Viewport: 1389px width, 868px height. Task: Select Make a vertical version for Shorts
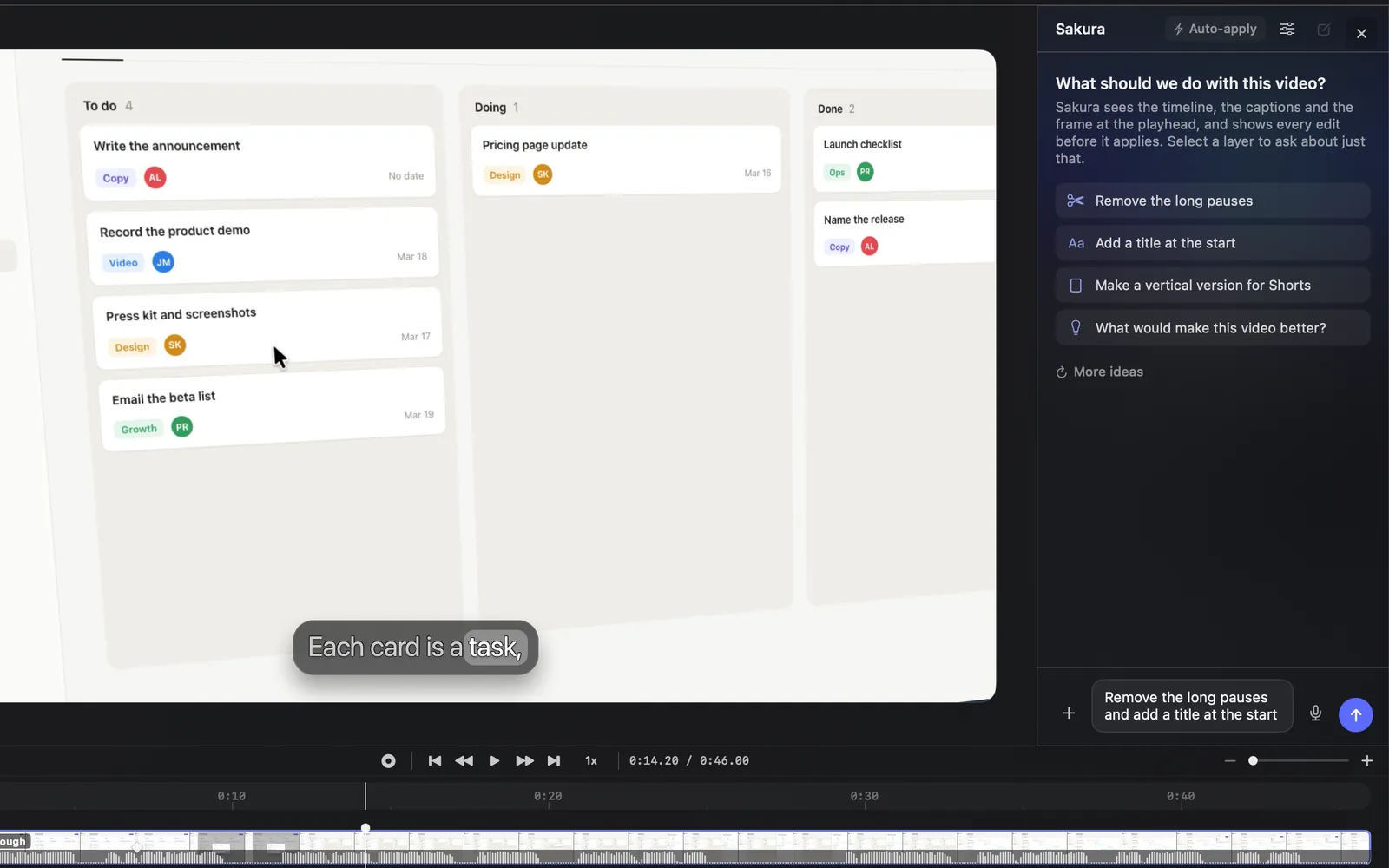coord(1213,286)
